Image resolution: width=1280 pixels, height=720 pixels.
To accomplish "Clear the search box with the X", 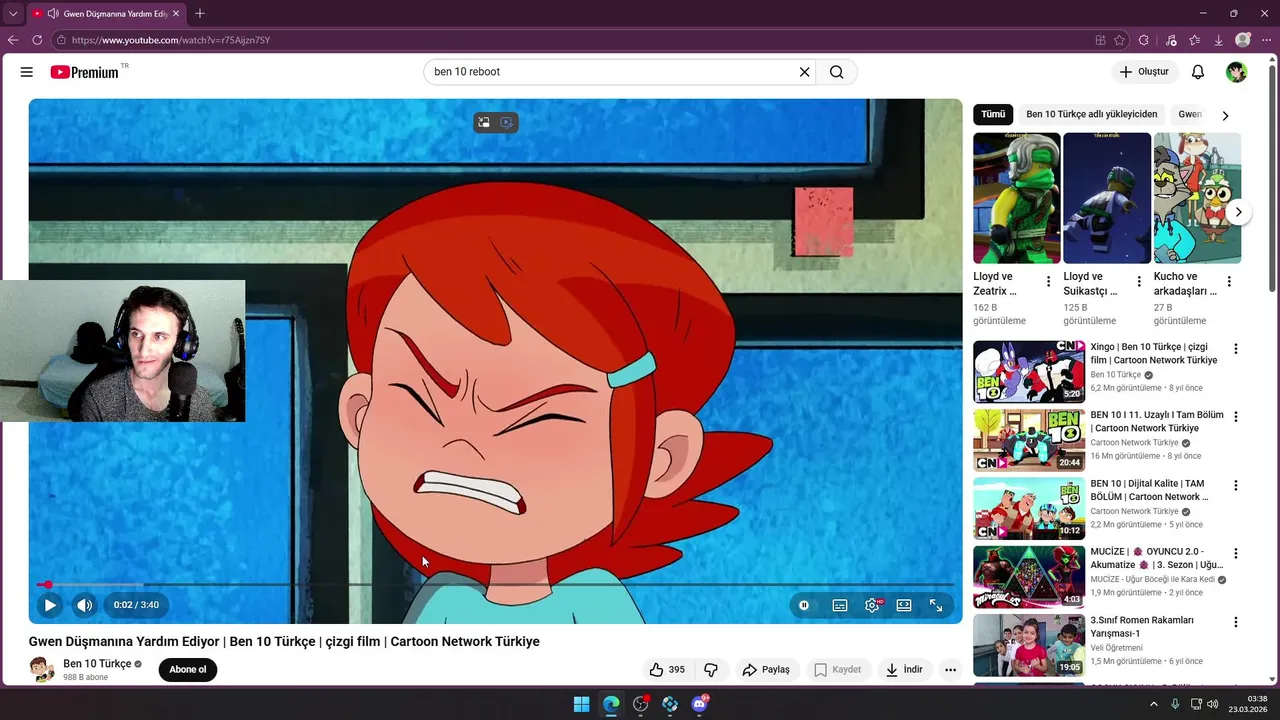I will click(x=804, y=72).
